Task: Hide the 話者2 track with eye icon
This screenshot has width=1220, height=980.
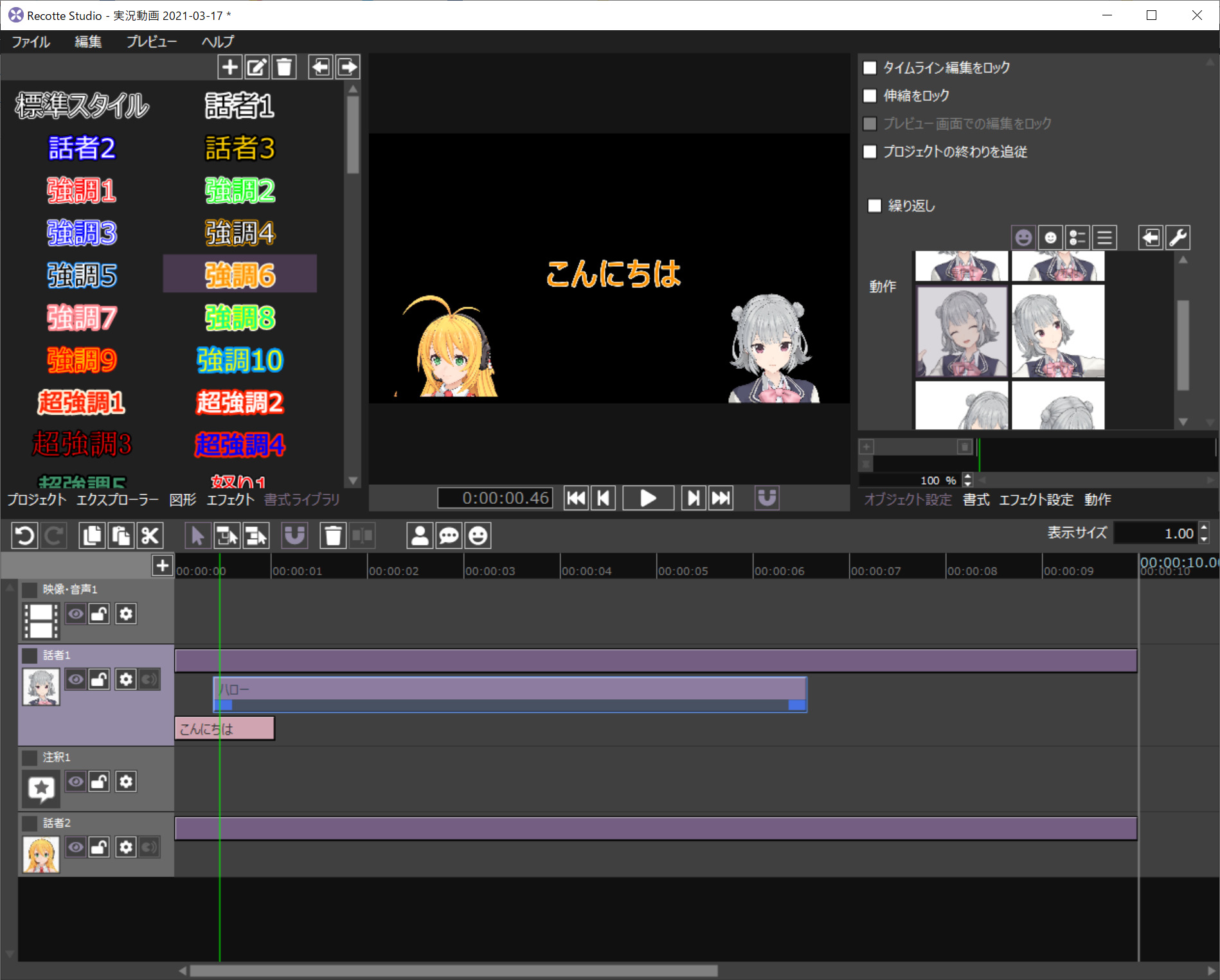Action: pyautogui.click(x=76, y=847)
